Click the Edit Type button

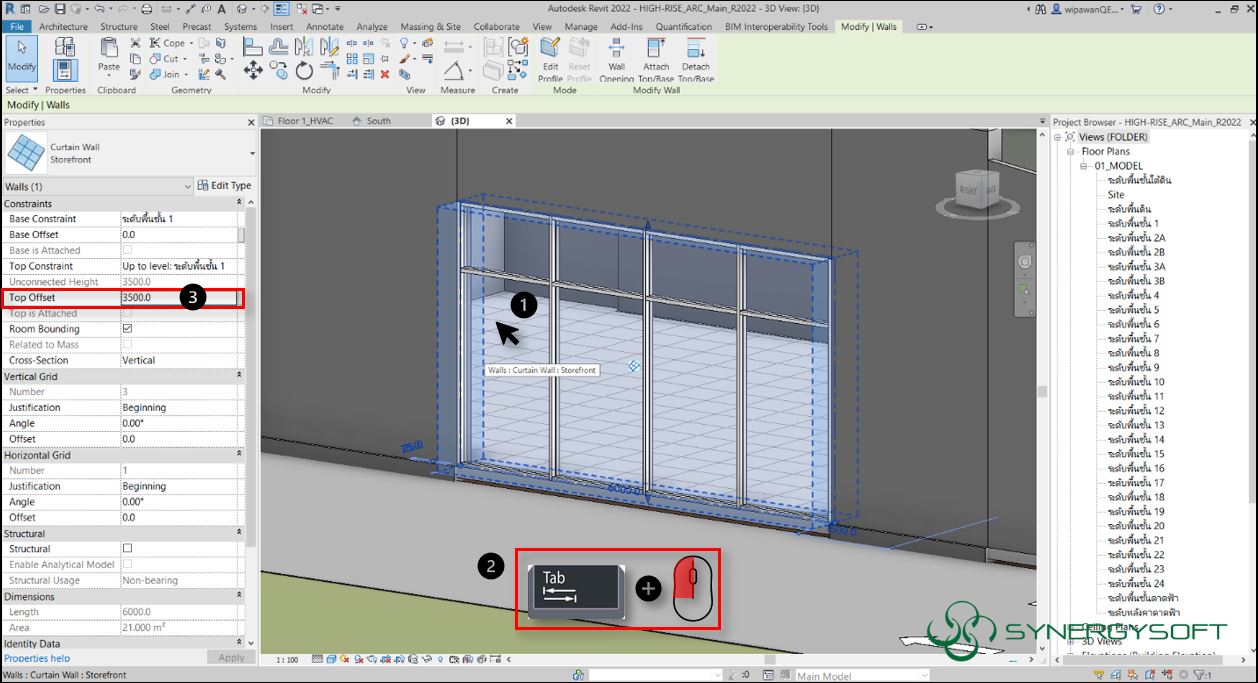click(225, 185)
